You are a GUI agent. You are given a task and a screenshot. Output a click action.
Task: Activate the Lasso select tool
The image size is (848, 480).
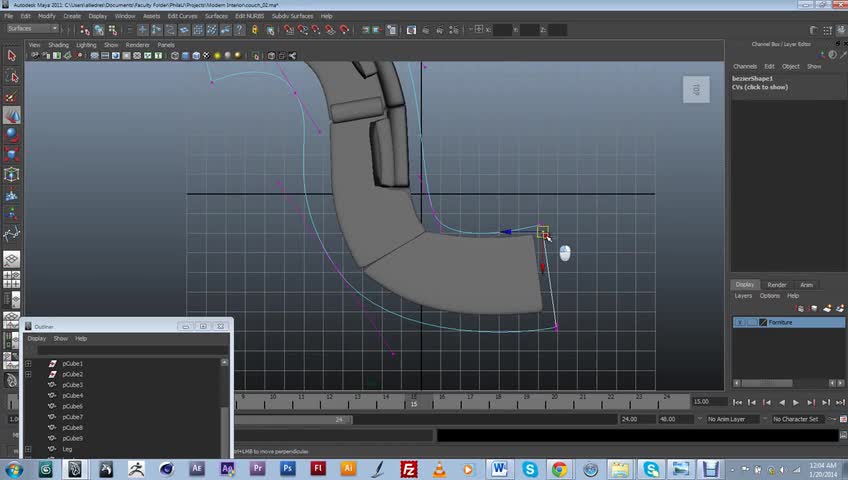12,76
